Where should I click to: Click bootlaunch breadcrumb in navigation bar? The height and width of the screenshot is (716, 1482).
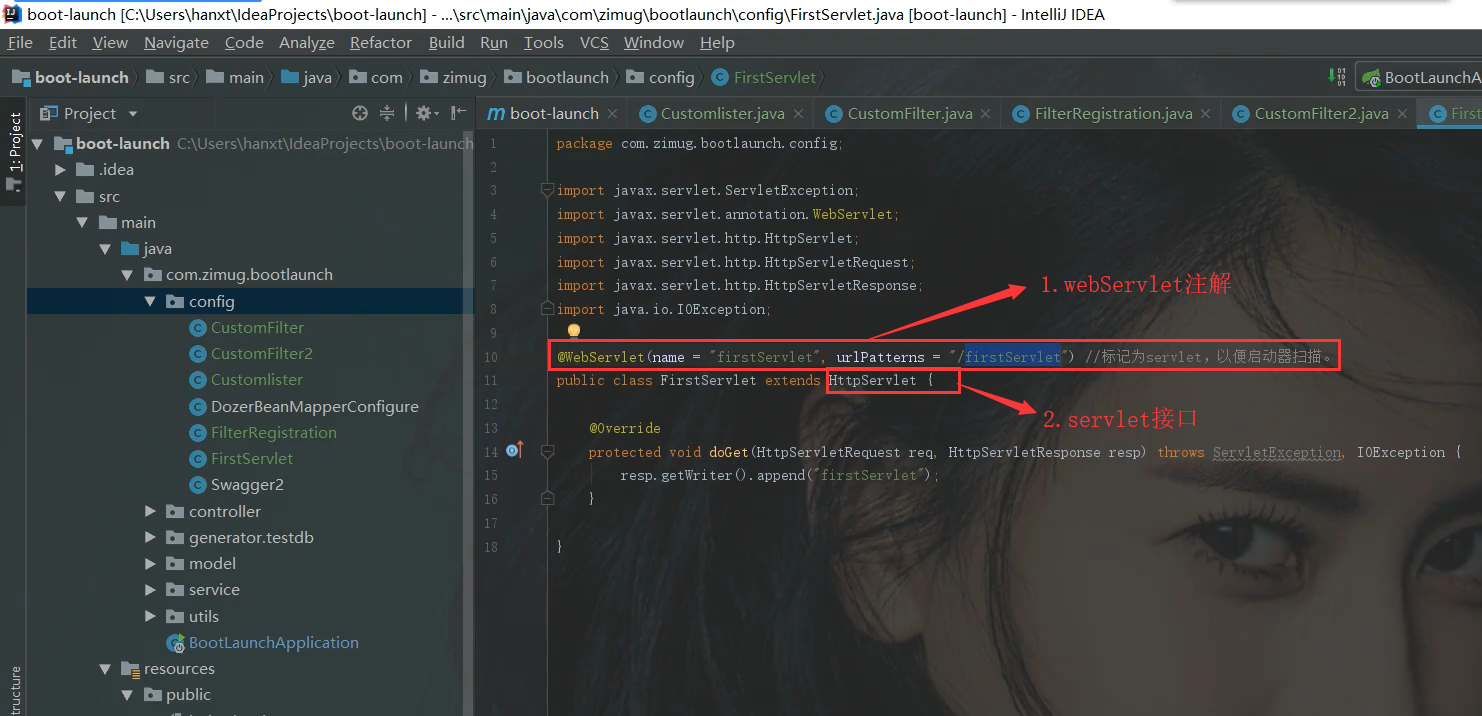556,78
